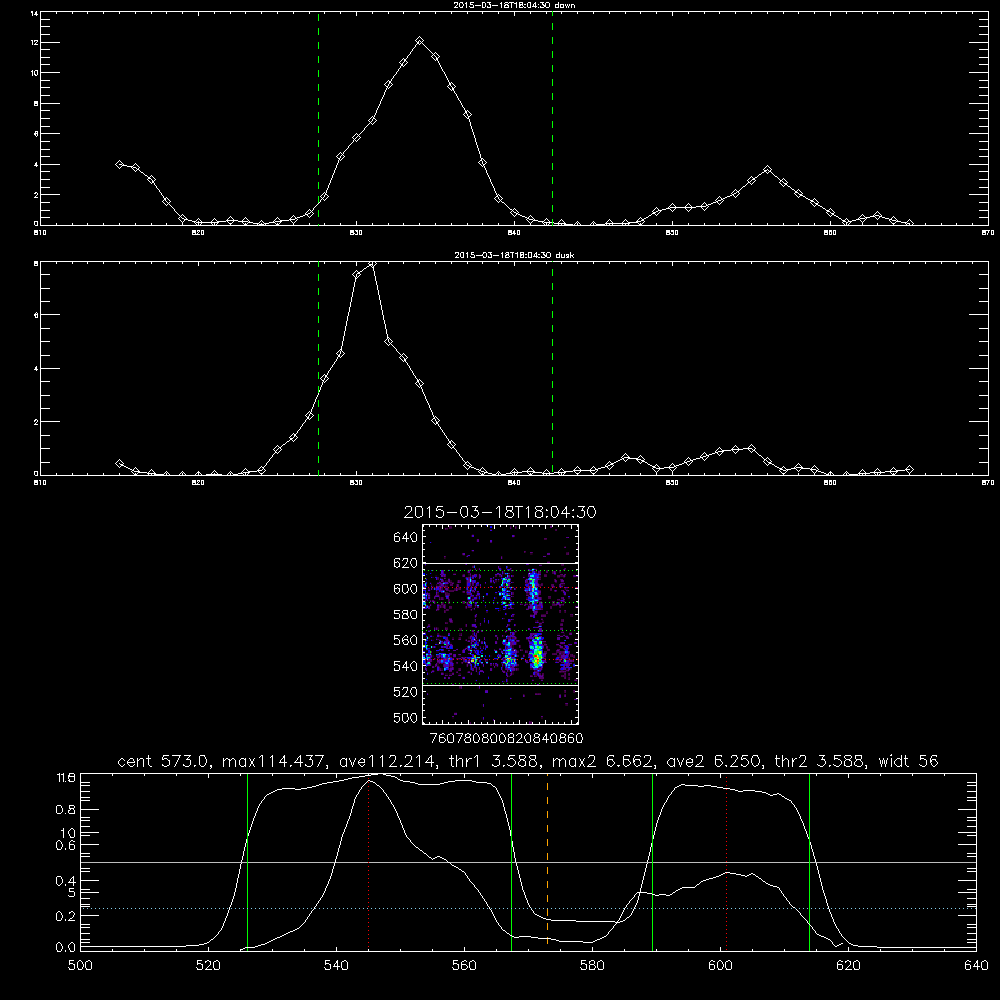Click the solid green line near 614

809,861
